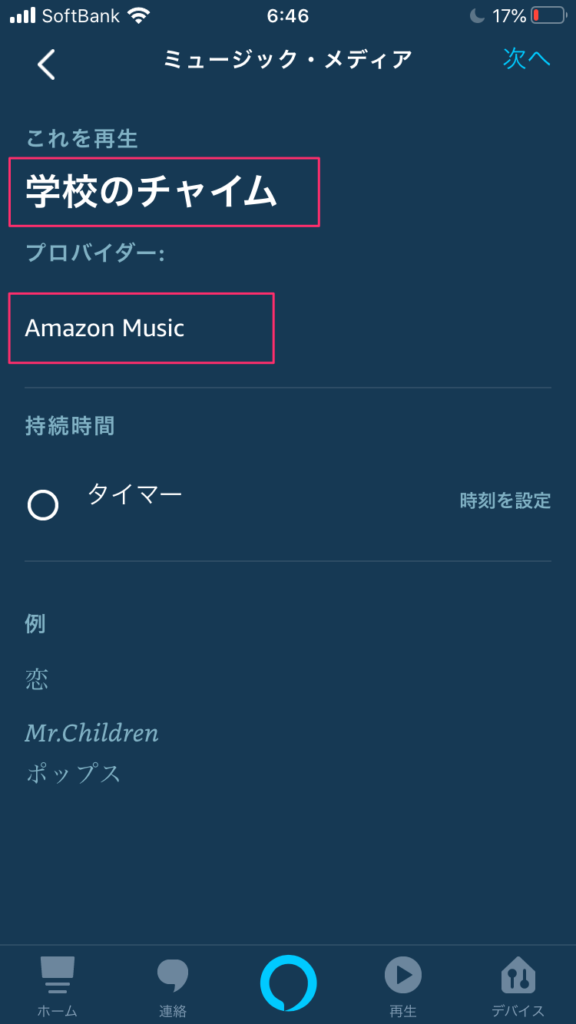Tap the battery indicator in status bar

point(547,16)
